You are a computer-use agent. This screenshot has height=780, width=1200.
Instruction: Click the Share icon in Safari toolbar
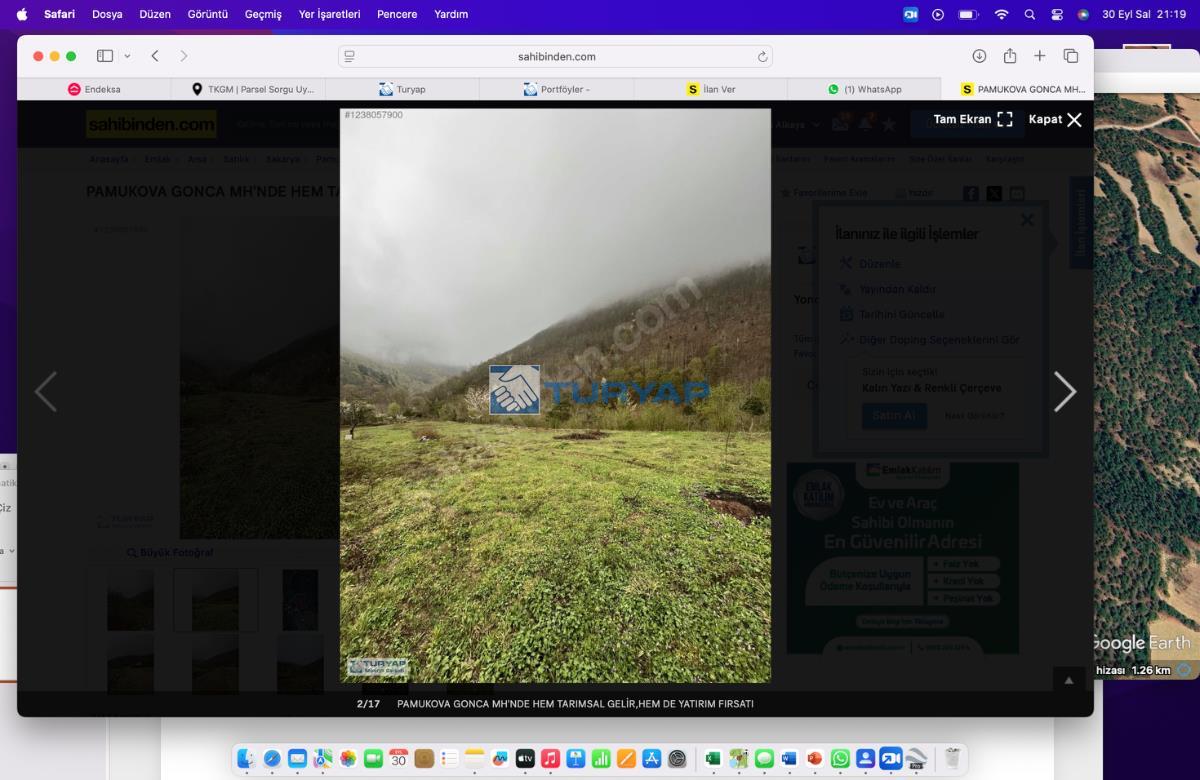tap(1010, 56)
